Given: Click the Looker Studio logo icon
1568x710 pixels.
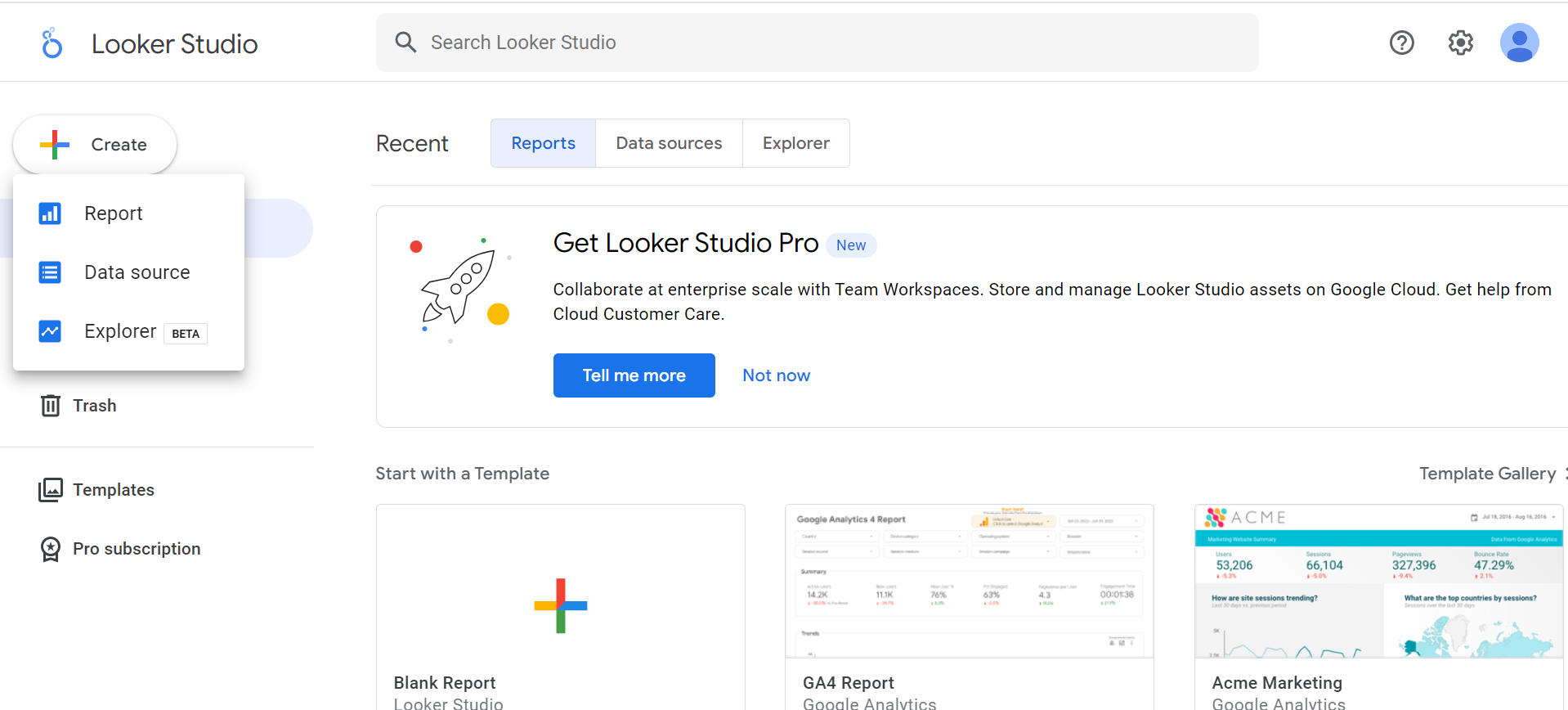Looking at the screenshot, I should 52,43.
